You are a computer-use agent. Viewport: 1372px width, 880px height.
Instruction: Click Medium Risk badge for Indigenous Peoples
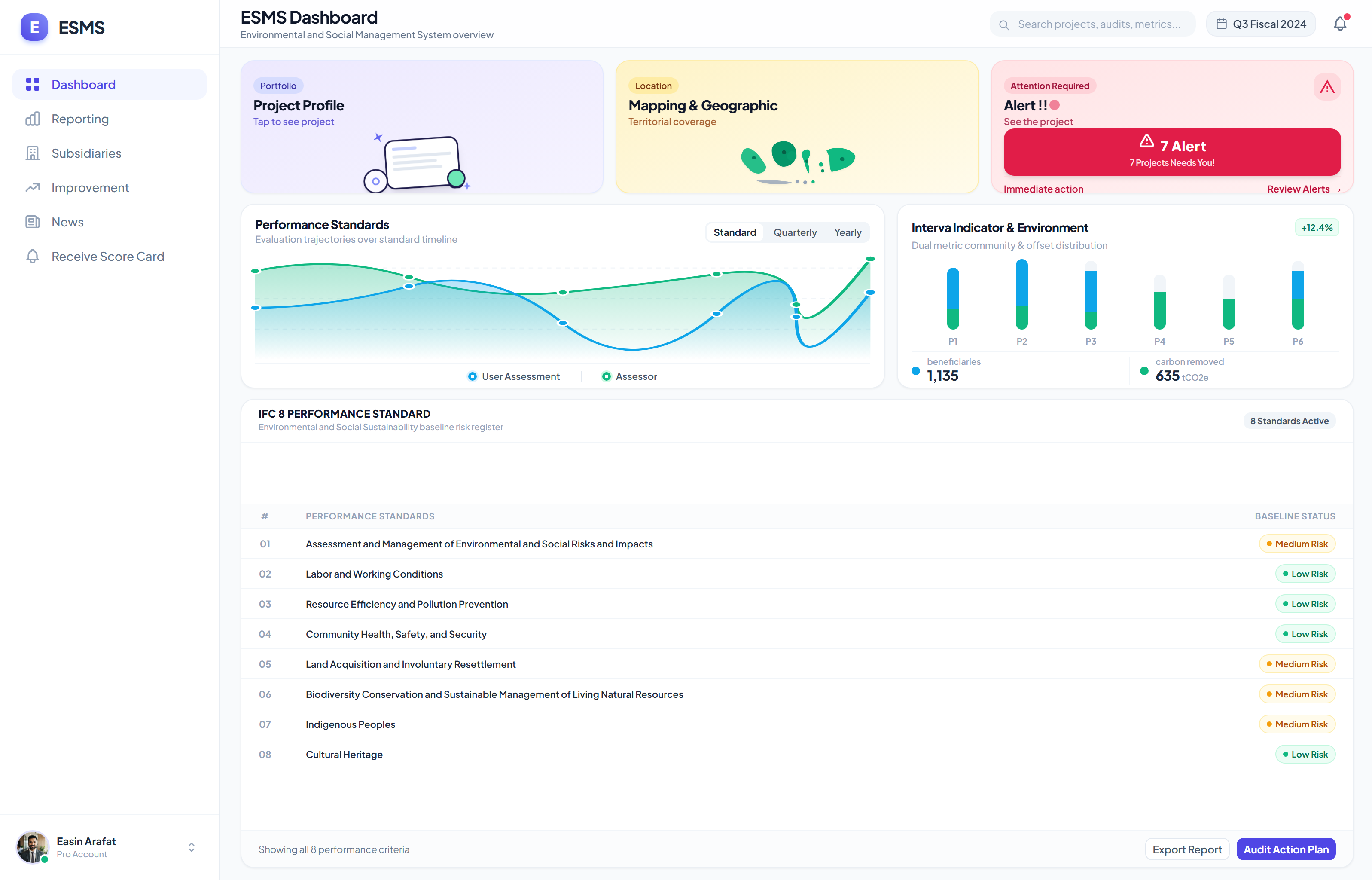(1296, 724)
